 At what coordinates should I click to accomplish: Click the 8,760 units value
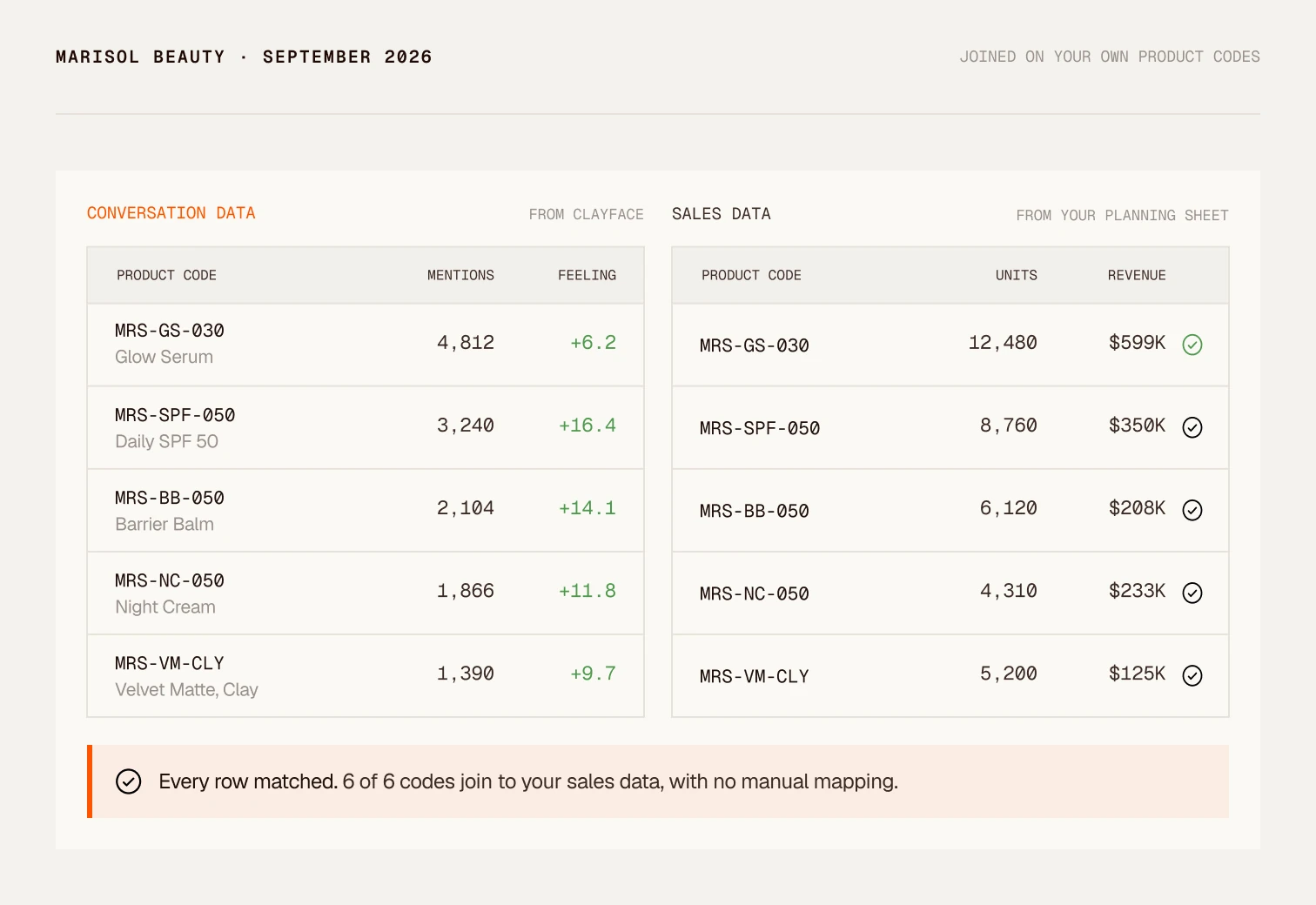(x=1009, y=426)
